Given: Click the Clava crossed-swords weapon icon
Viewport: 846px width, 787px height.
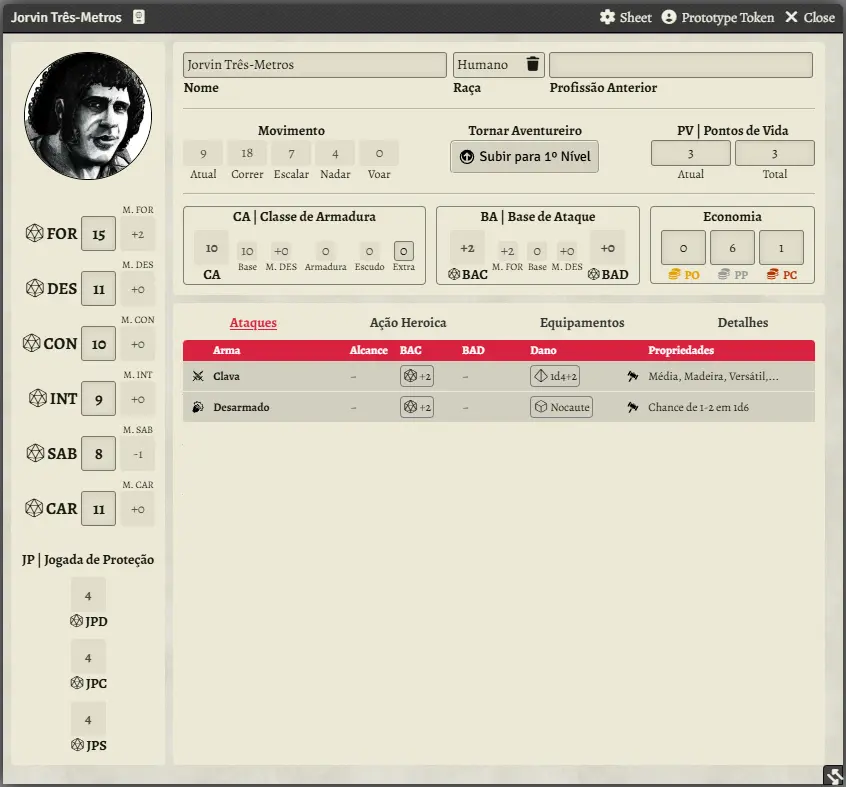Looking at the screenshot, I should pyautogui.click(x=198, y=376).
